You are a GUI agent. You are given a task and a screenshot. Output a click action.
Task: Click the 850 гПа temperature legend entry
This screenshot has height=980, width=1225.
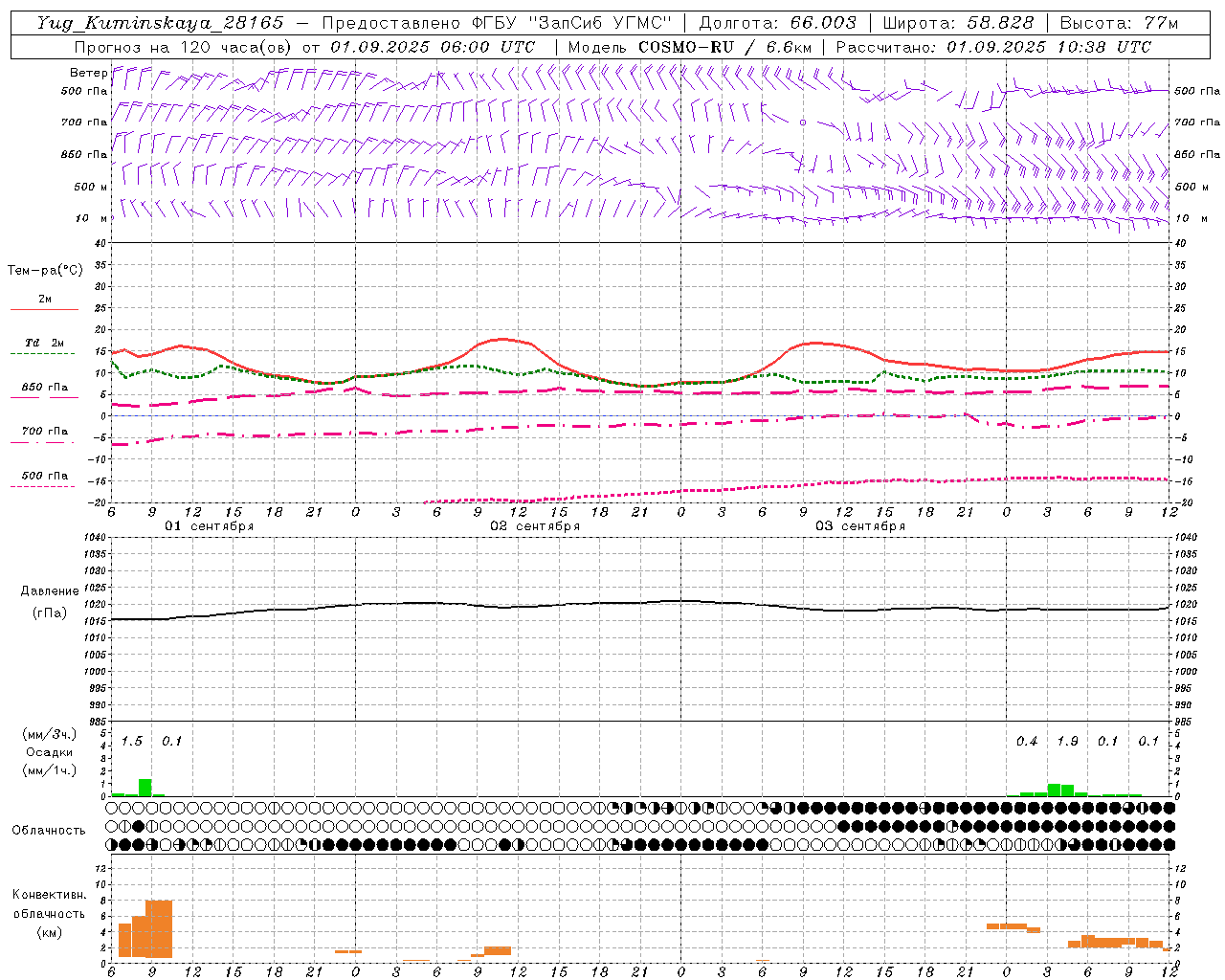(x=45, y=388)
